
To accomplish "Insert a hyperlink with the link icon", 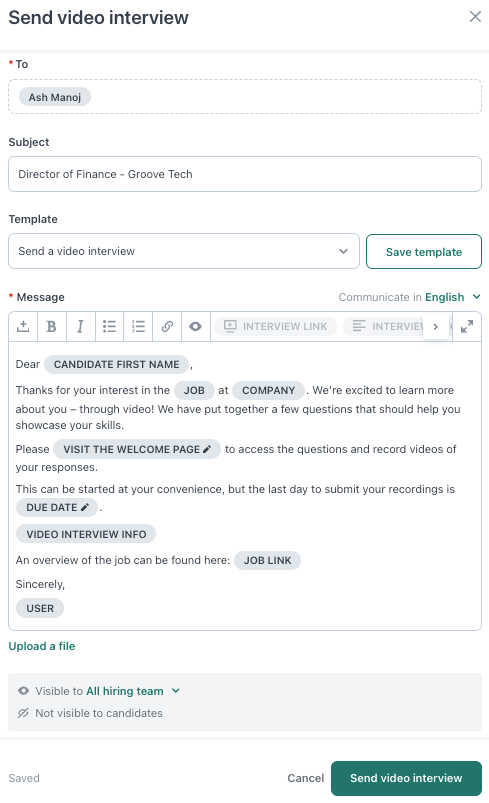I will pos(167,326).
